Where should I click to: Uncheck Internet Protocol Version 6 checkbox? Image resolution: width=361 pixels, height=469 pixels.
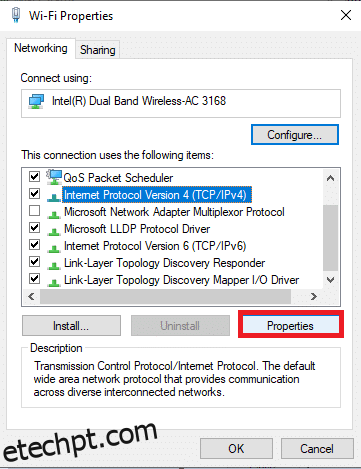point(35,245)
